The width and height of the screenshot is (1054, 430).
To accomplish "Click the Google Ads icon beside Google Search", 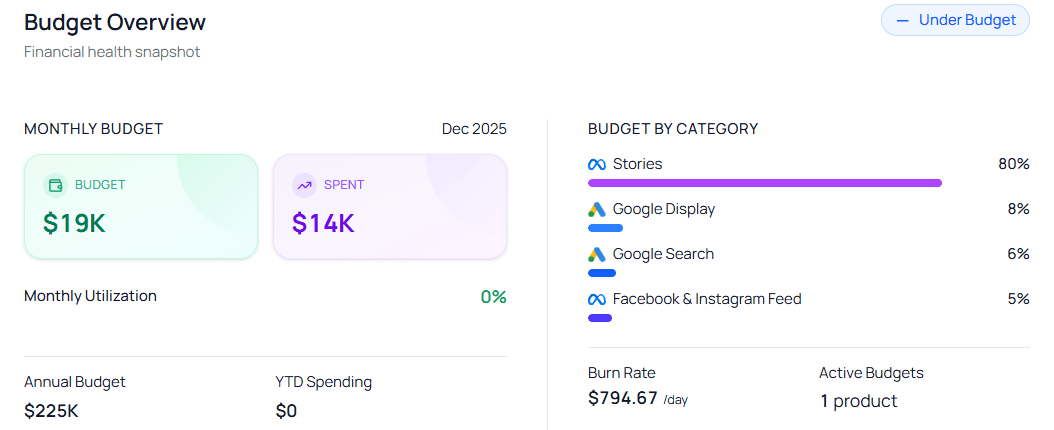I will [x=597, y=255].
